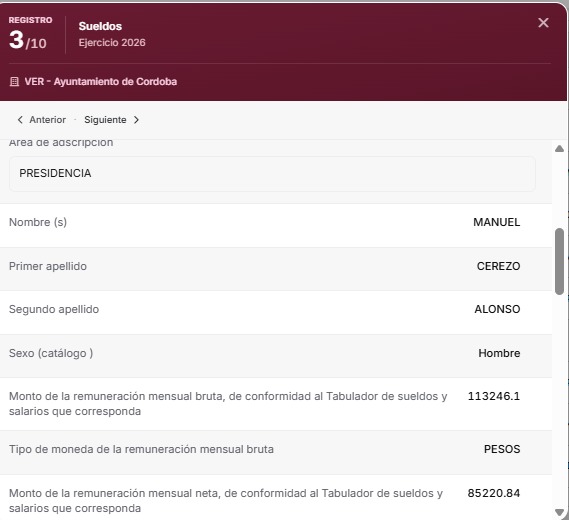
Task: Select the MANUEL name value
Action: click(496, 222)
